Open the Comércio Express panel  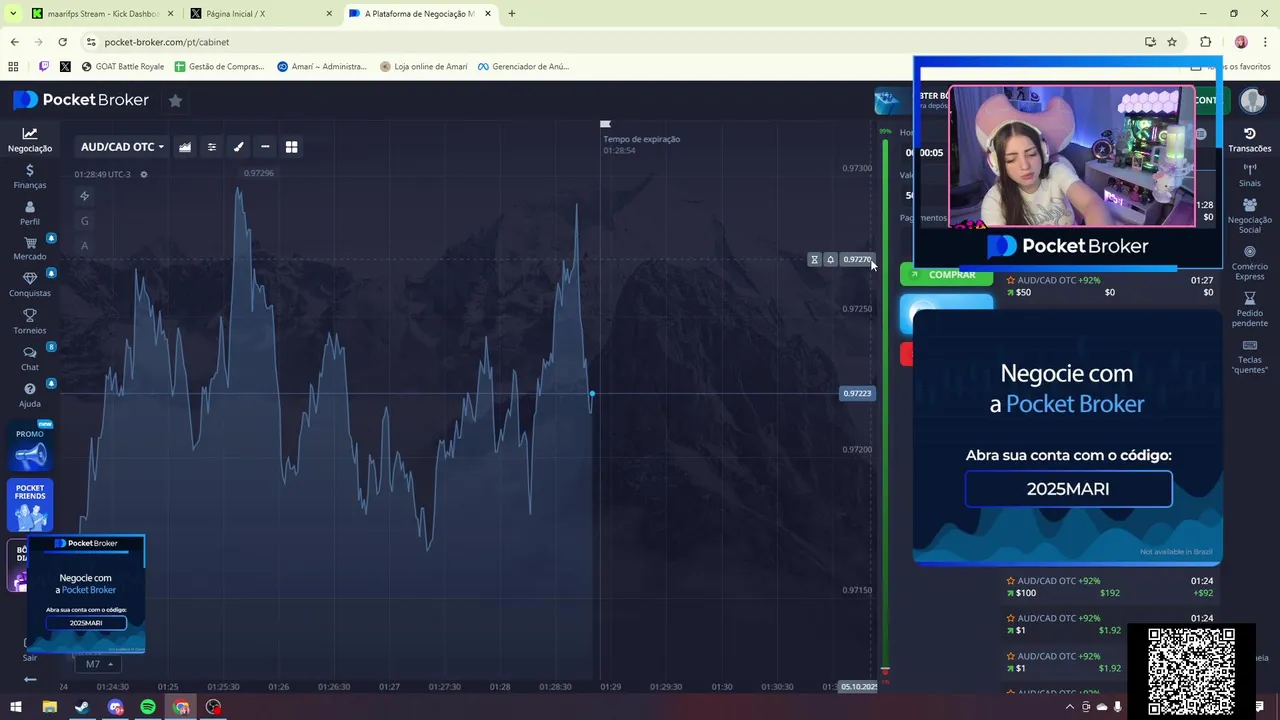[1250, 263]
